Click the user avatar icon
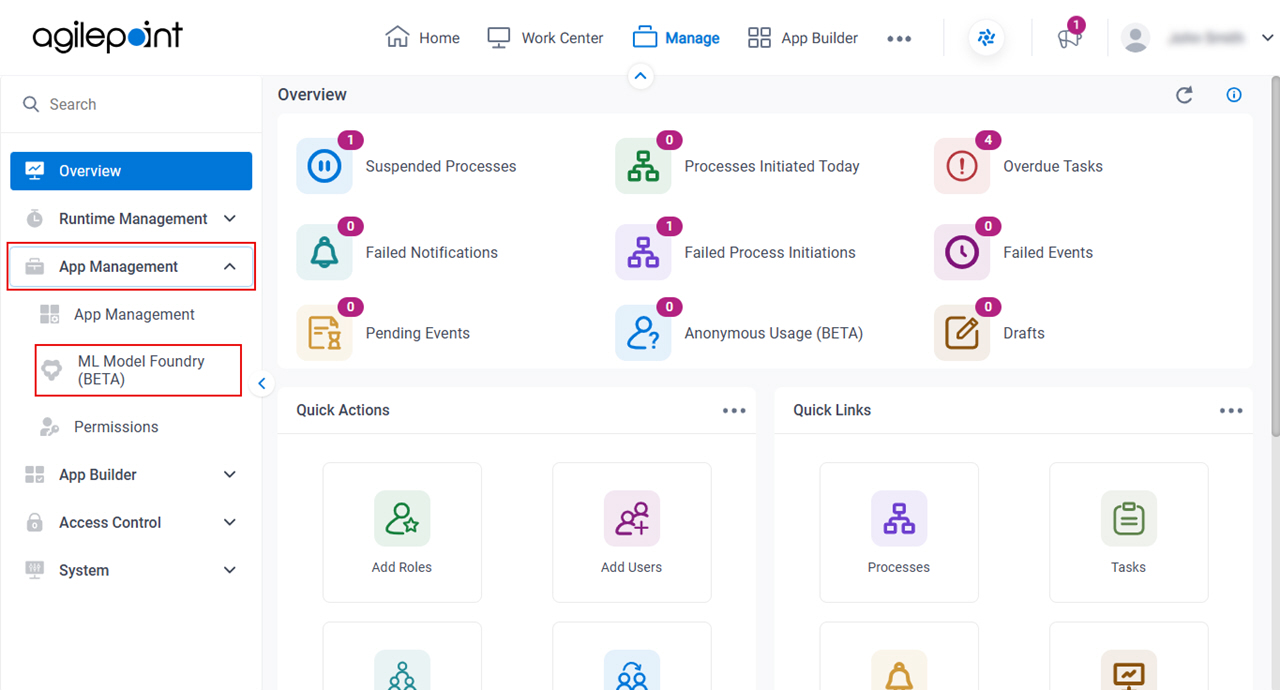The width and height of the screenshot is (1280, 690). tap(1135, 38)
